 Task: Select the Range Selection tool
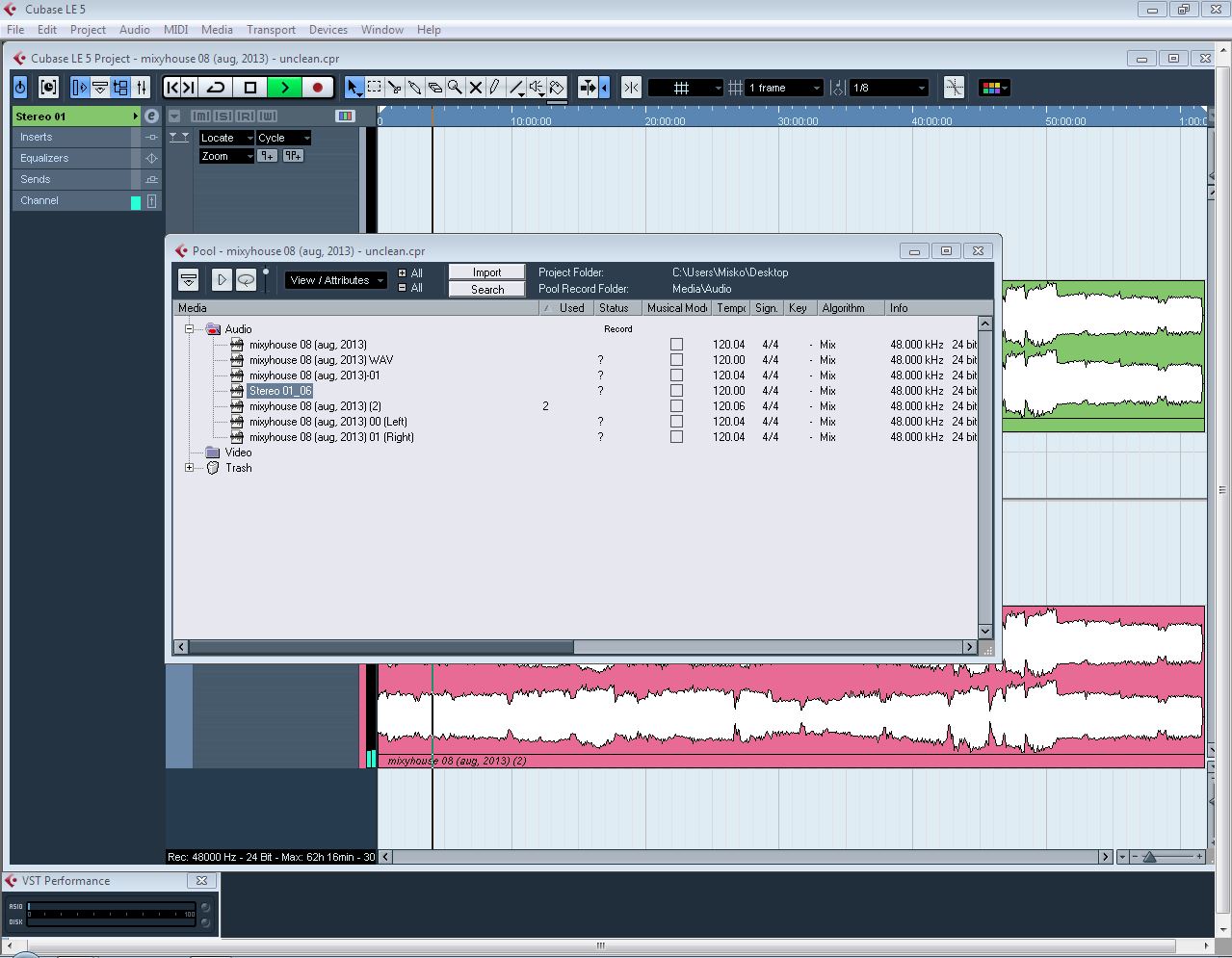coord(374,88)
